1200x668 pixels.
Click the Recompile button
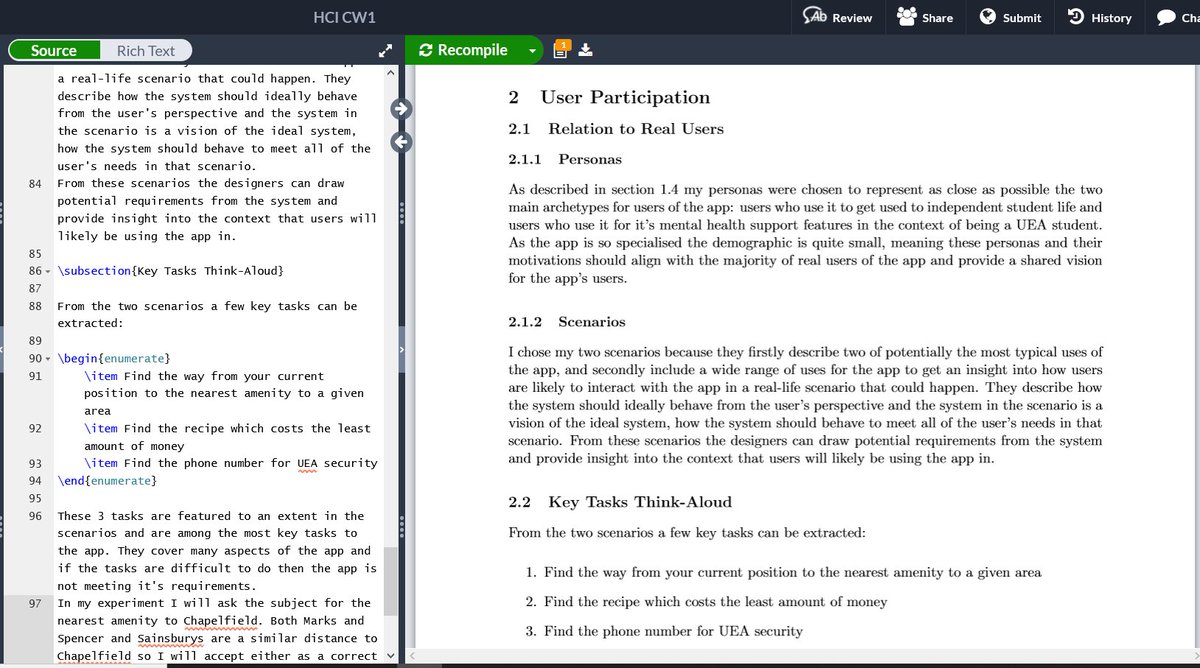click(465, 50)
